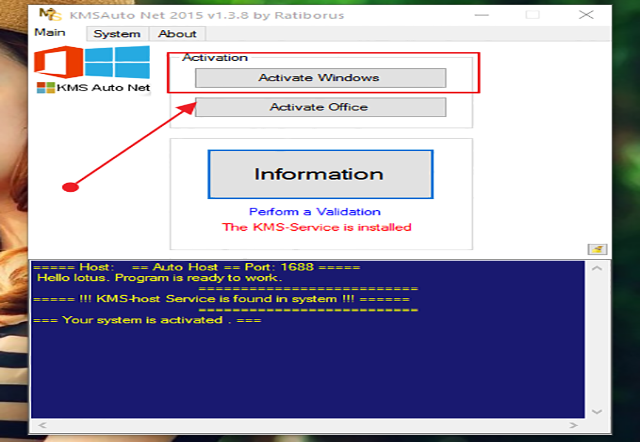Click the "Hello lotus. Program is ready" line
This screenshot has height=442, width=640.
[x=159, y=278]
